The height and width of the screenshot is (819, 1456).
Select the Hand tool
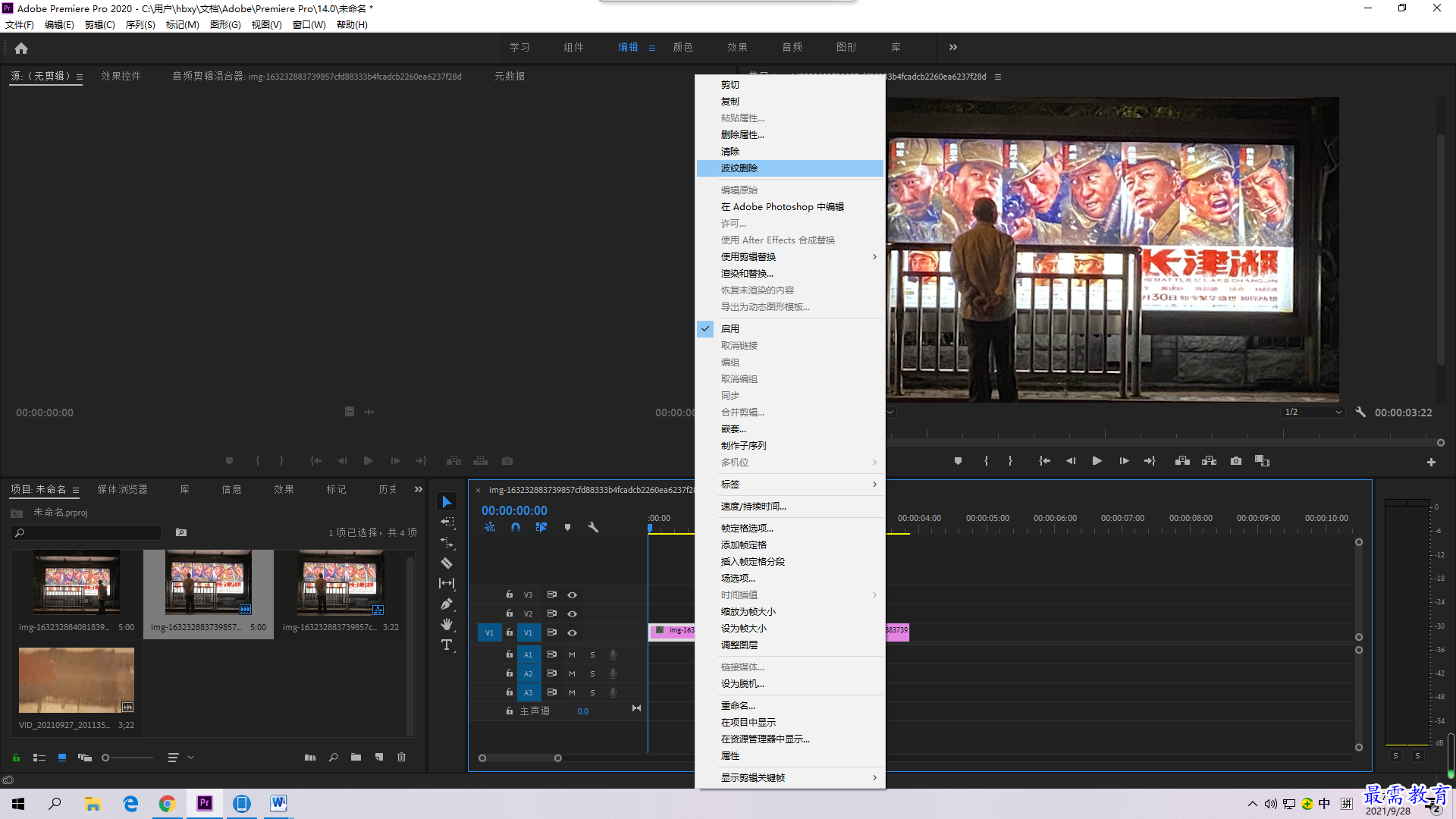pyautogui.click(x=447, y=624)
